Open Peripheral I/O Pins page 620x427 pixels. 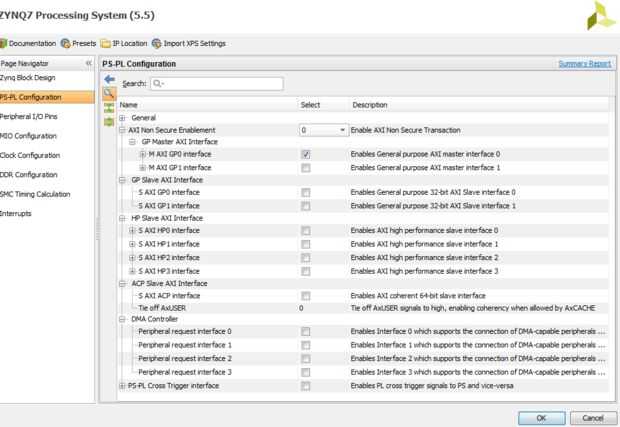pyautogui.click(x=29, y=116)
